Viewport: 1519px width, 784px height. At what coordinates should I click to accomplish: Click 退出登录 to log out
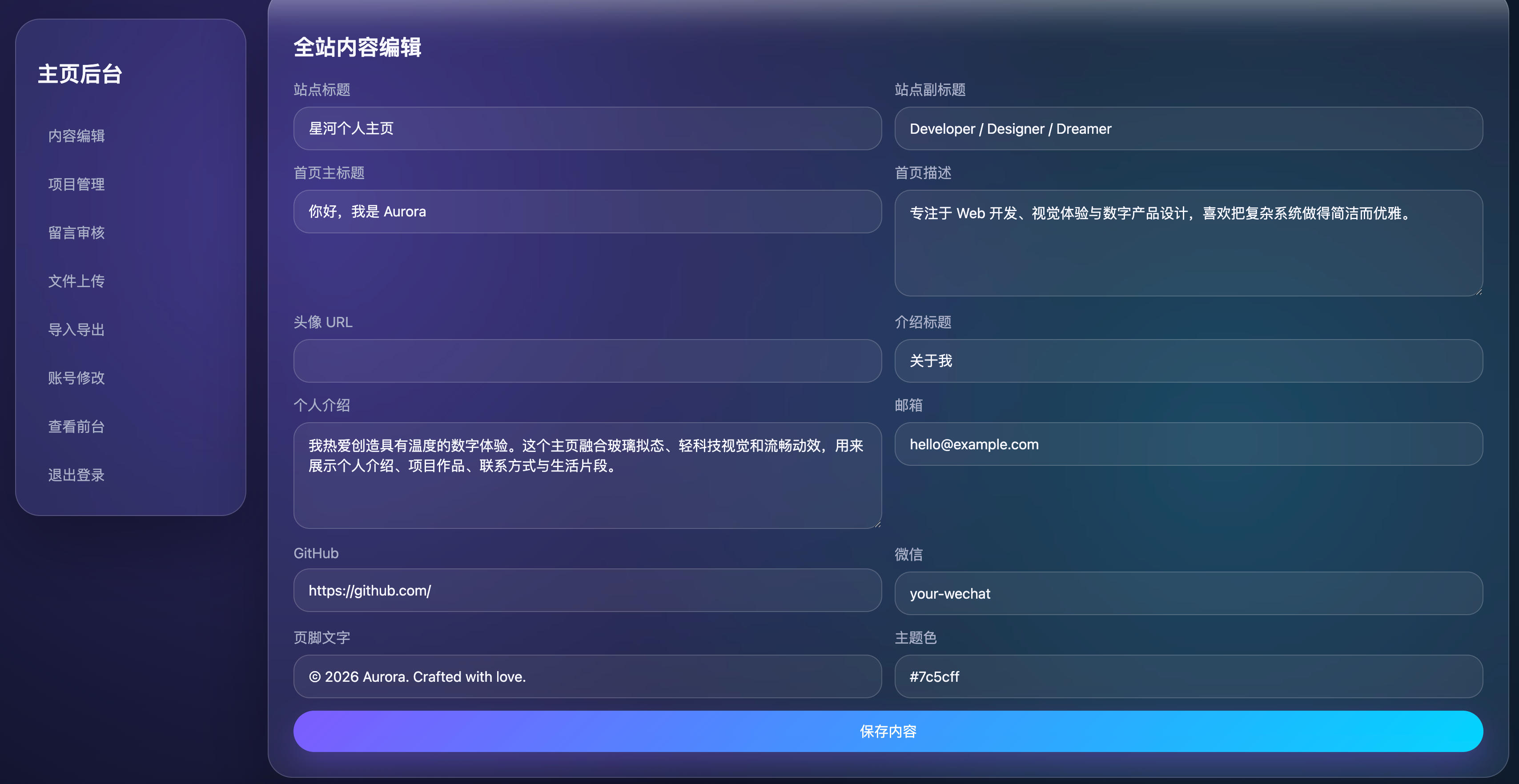[x=76, y=475]
